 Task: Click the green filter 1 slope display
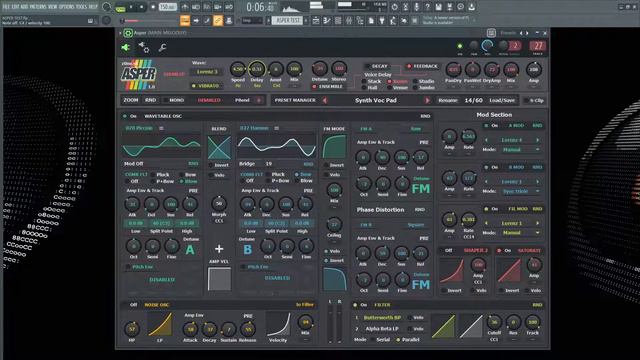443,326
